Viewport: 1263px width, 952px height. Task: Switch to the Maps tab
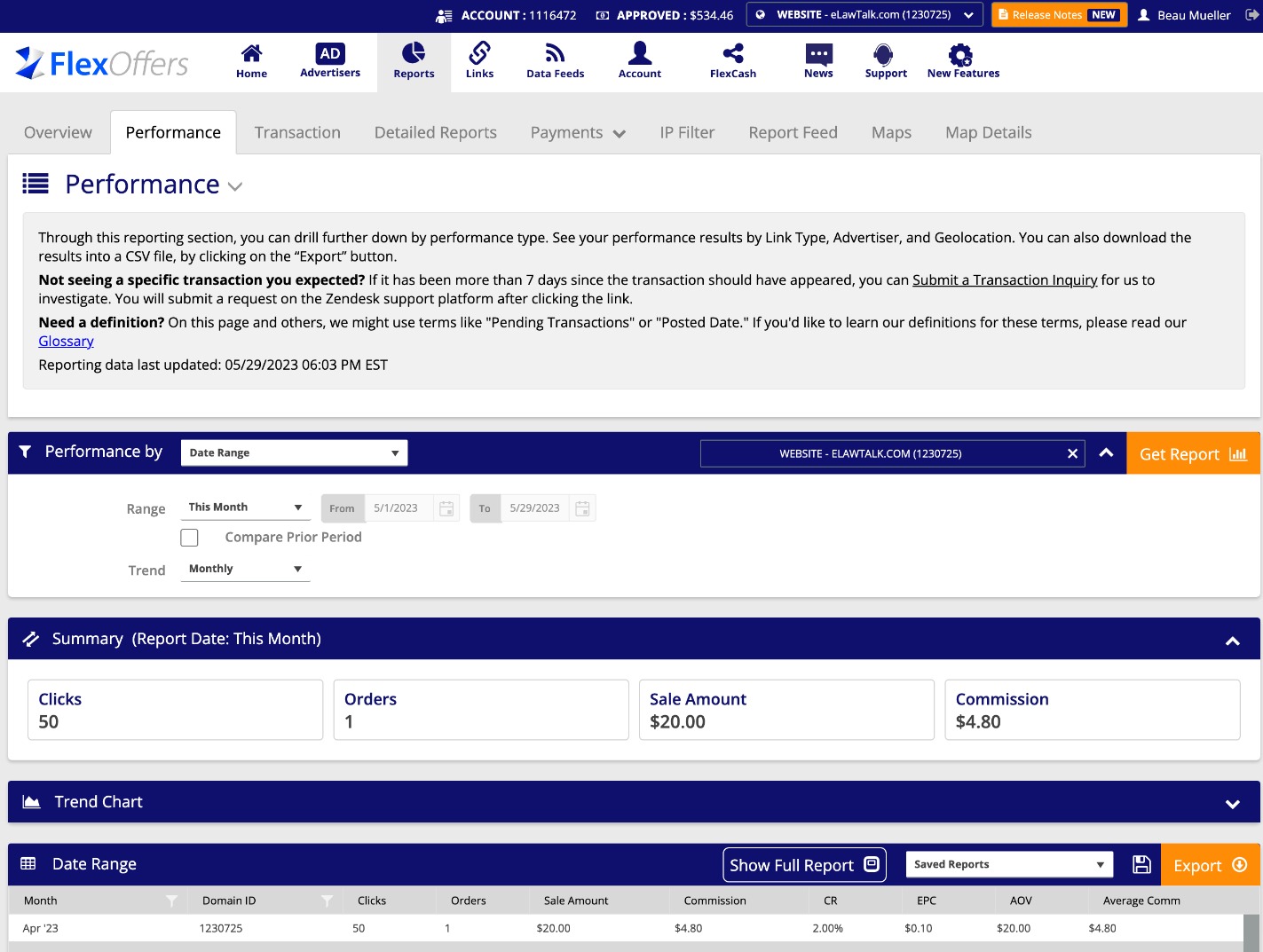click(x=891, y=132)
